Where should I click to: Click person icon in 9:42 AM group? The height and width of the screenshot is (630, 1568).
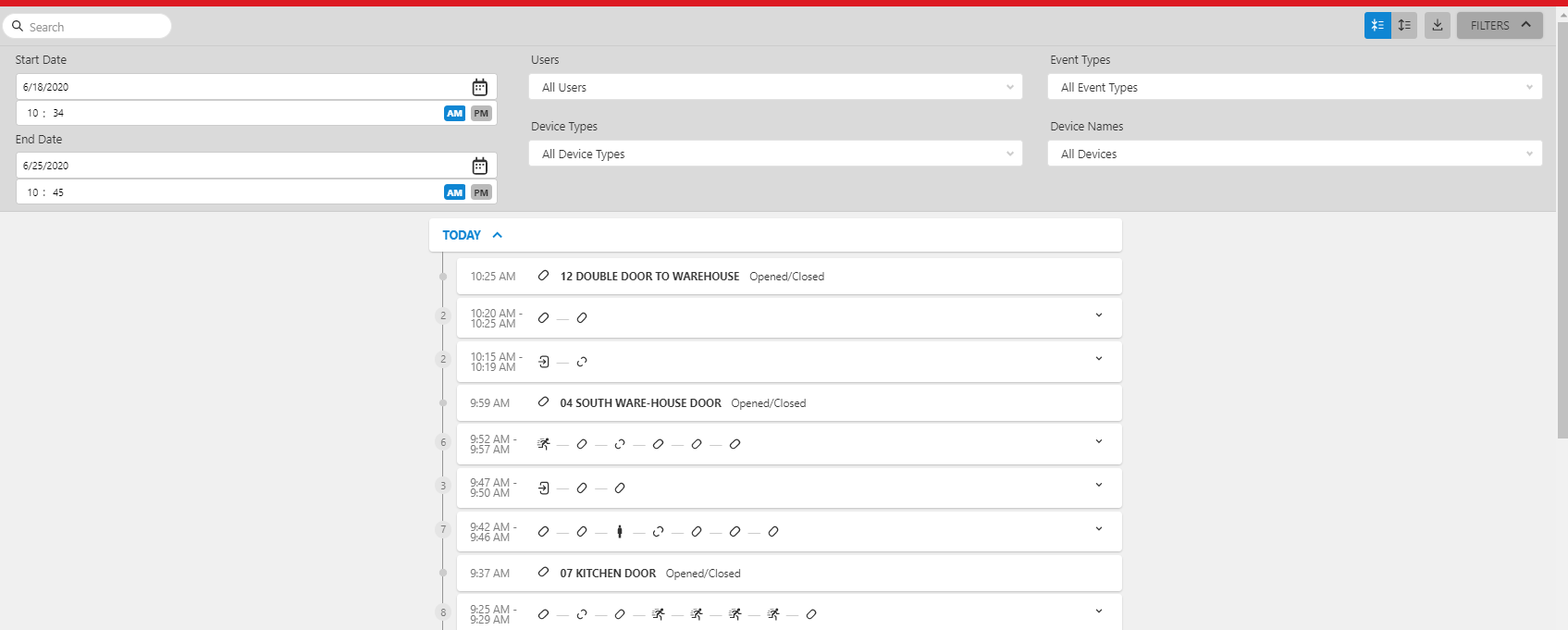click(x=620, y=531)
